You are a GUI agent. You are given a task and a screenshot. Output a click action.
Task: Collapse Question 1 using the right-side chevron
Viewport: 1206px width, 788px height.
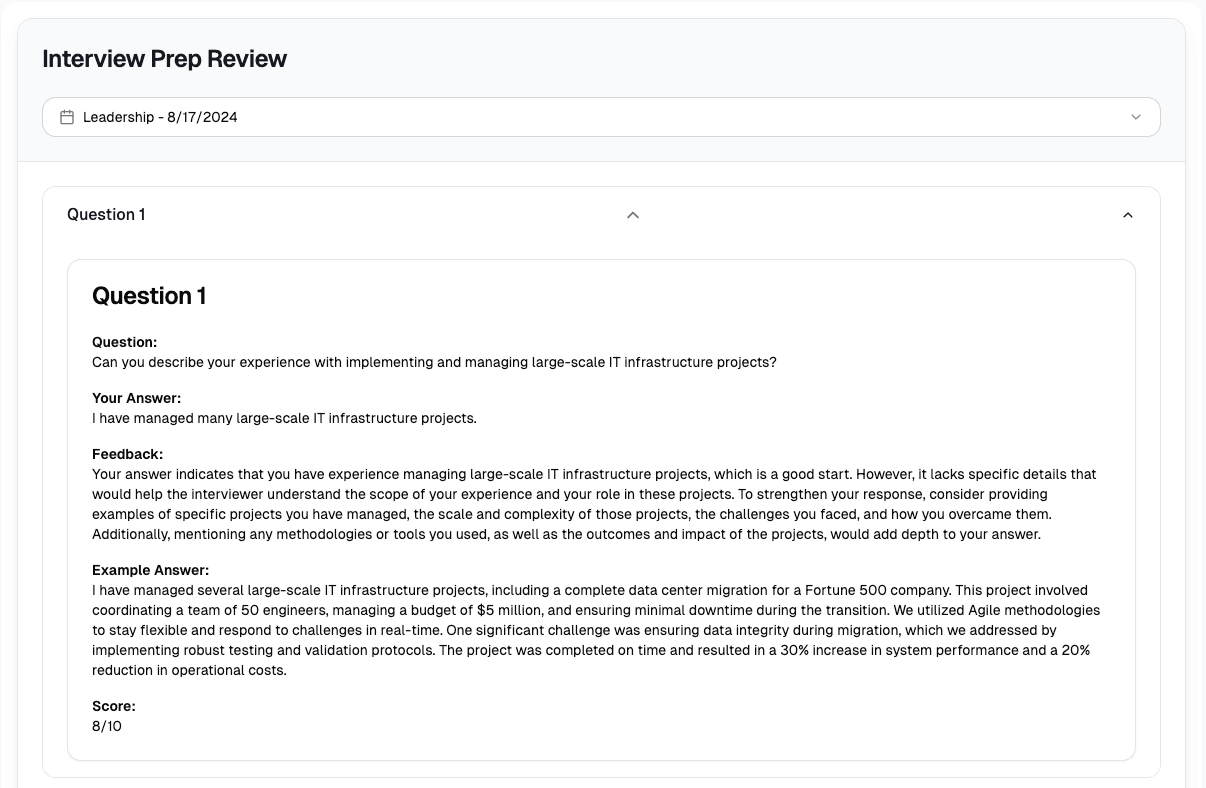pos(1127,215)
